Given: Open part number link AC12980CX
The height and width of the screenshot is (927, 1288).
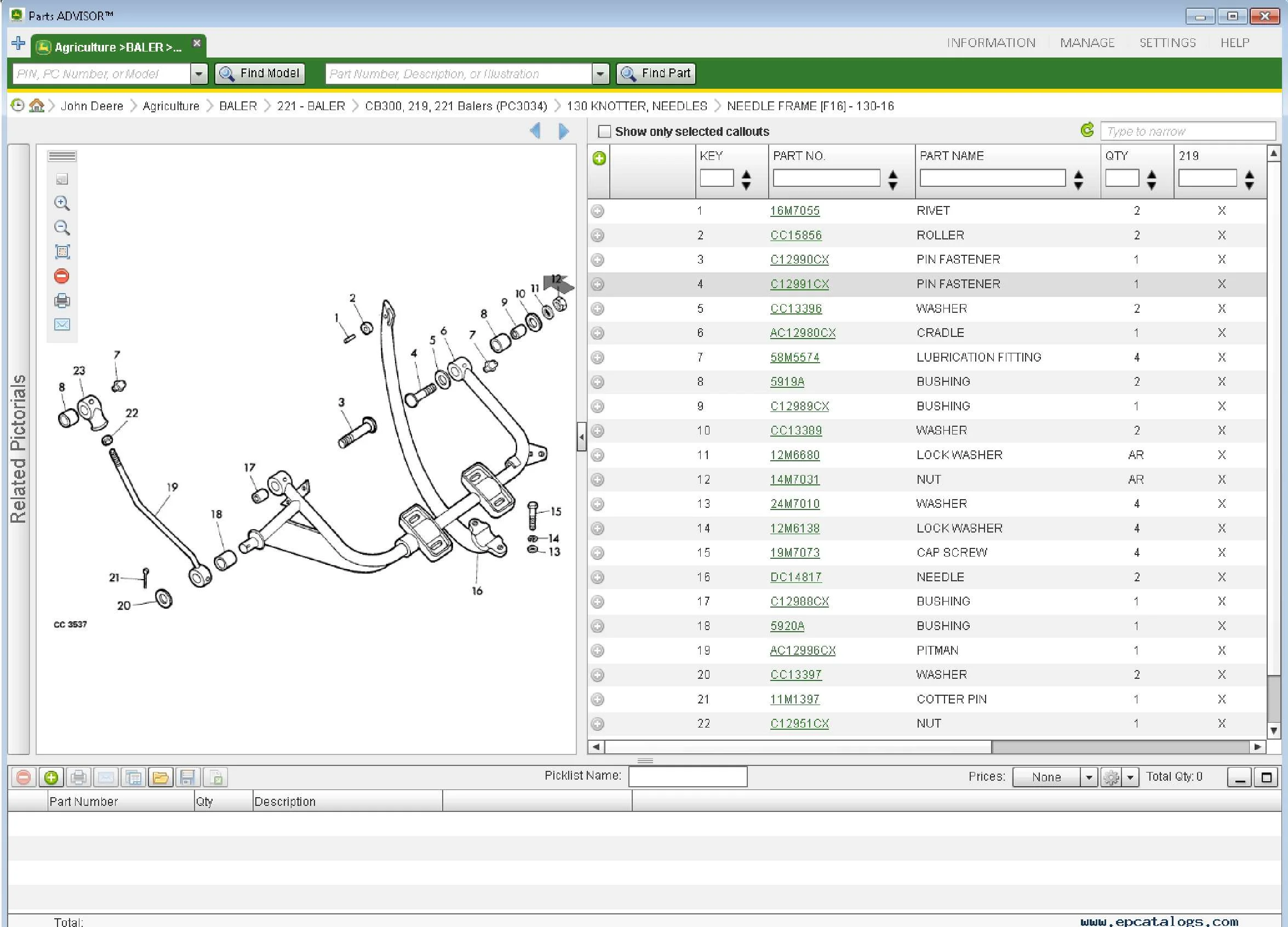Looking at the screenshot, I should coord(803,333).
